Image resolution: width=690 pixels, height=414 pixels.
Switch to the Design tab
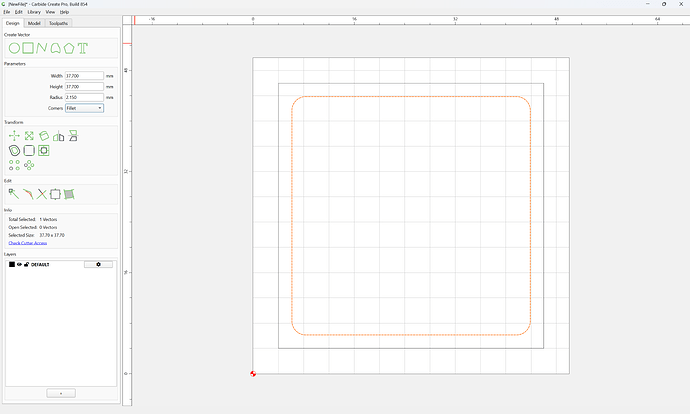[x=12, y=23]
